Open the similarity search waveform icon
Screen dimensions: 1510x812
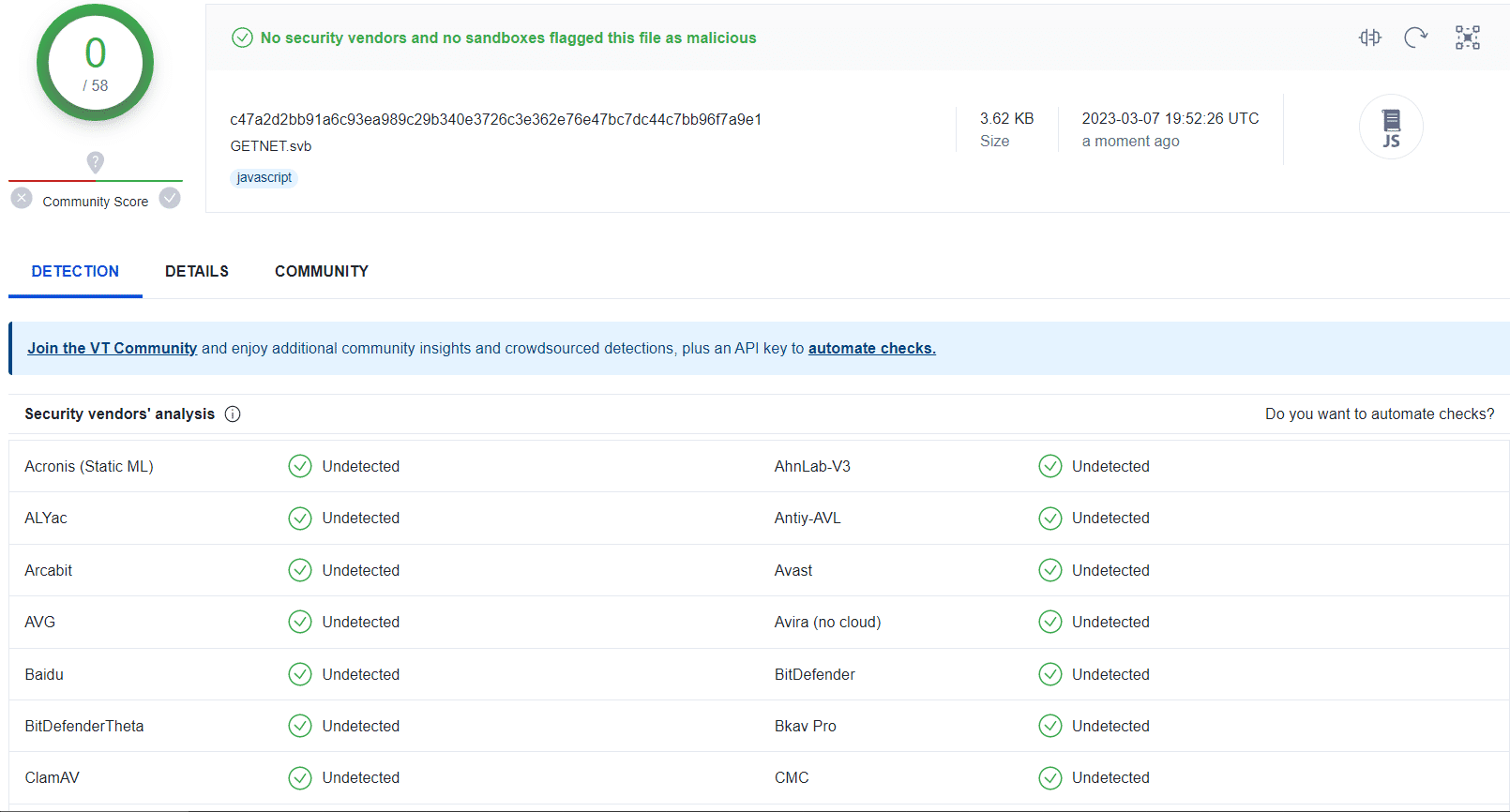1369,38
